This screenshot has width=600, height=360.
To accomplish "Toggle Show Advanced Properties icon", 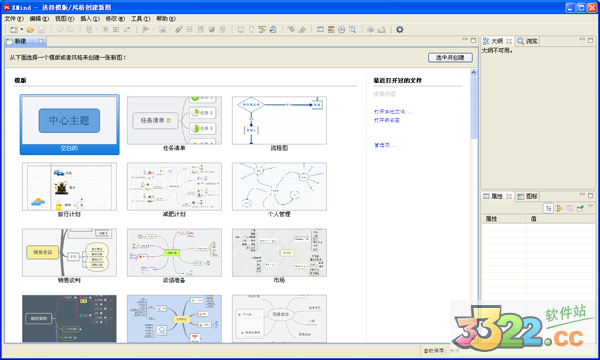I will pos(559,208).
